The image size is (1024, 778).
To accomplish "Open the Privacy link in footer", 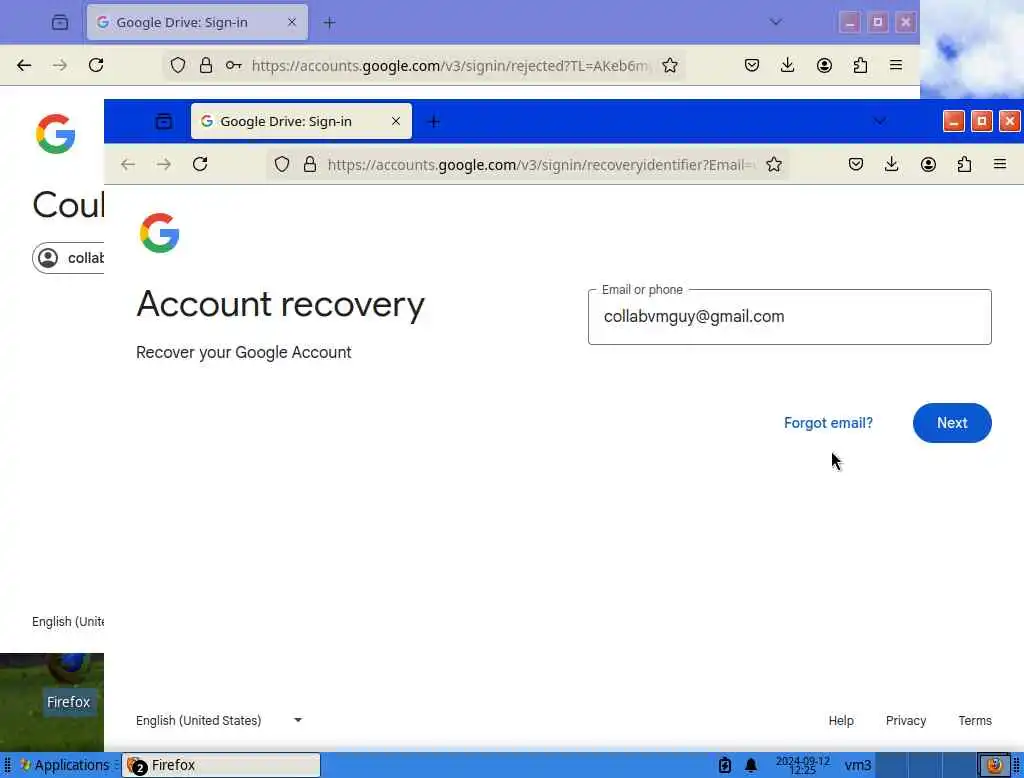I will [905, 721].
